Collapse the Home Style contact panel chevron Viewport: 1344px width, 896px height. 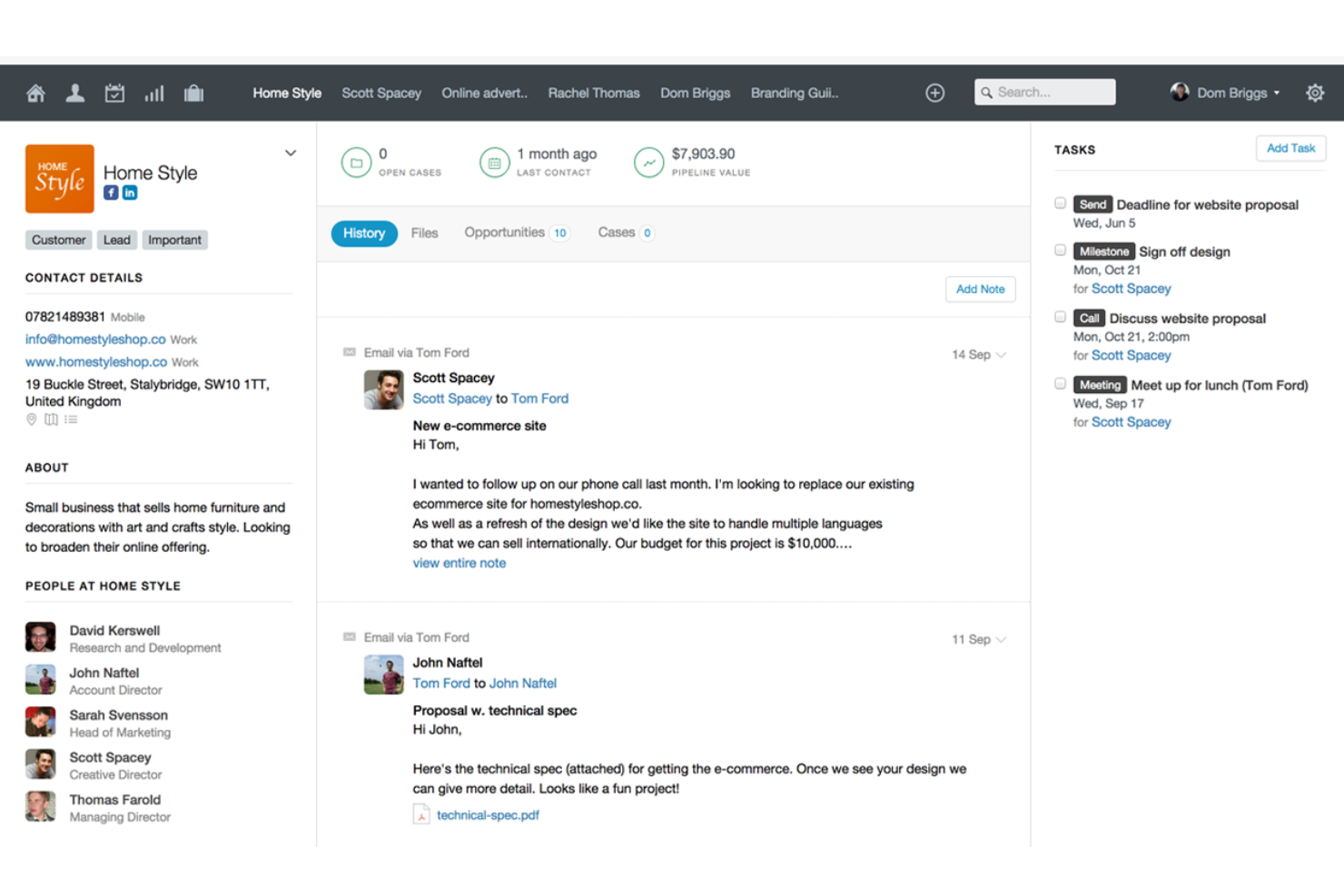click(x=290, y=153)
